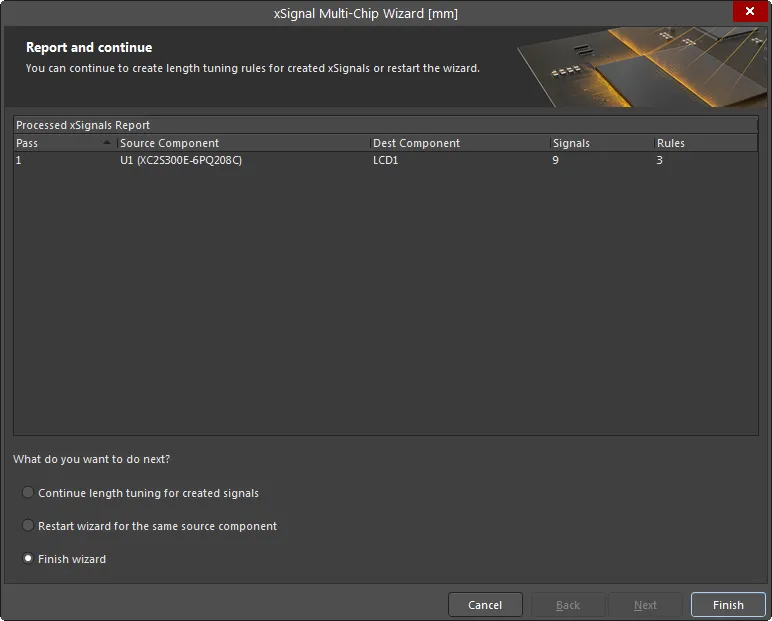Click Pass number 1 in report row
This screenshot has height=621, width=772.
pos(18,160)
